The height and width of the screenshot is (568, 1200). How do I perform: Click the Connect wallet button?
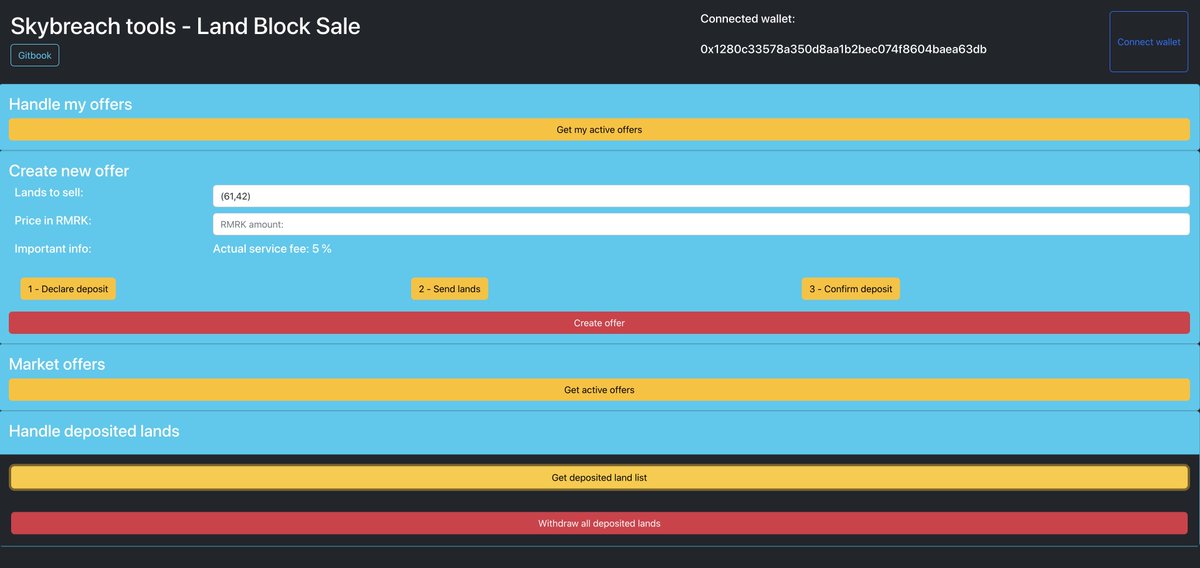pos(1148,42)
